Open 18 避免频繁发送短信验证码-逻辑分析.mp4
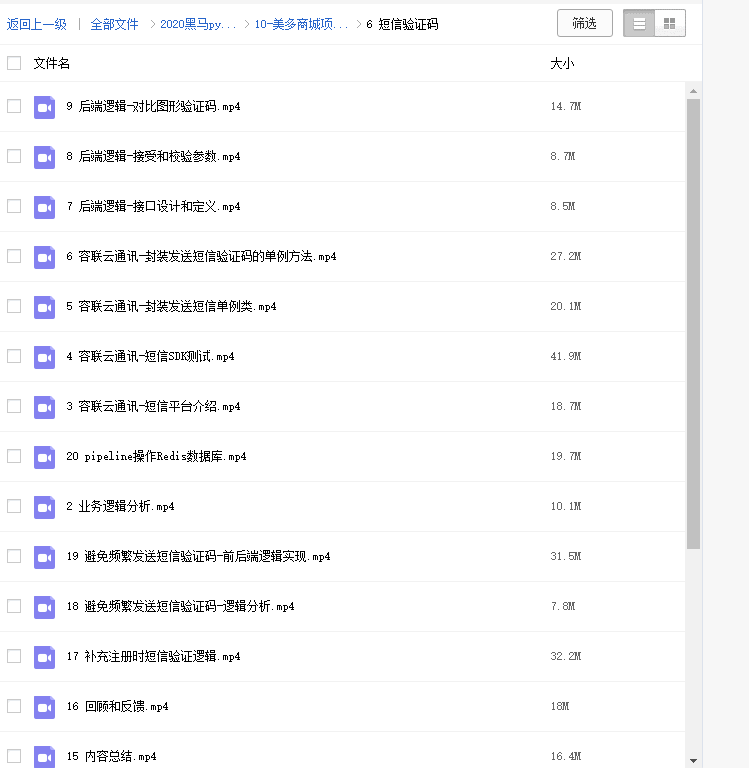The image size is (749, 768). pyautogui.click(x=180, y=606)
